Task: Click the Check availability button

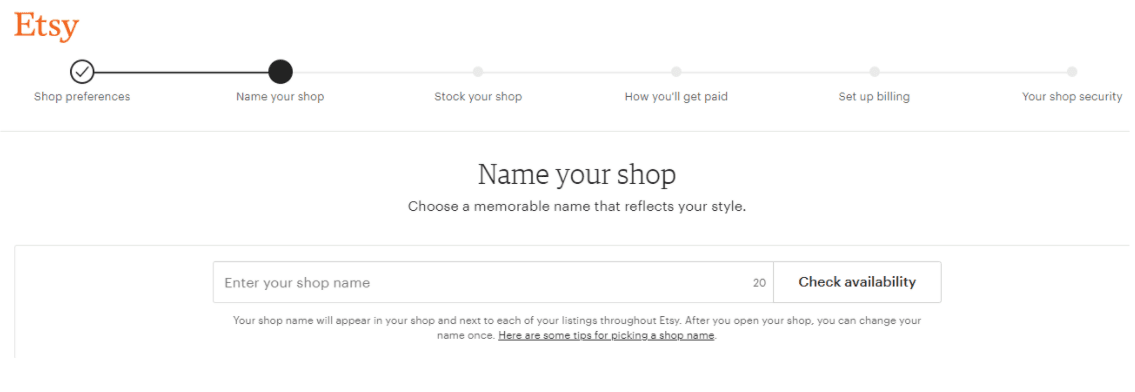Action: (x=857, y=282)
